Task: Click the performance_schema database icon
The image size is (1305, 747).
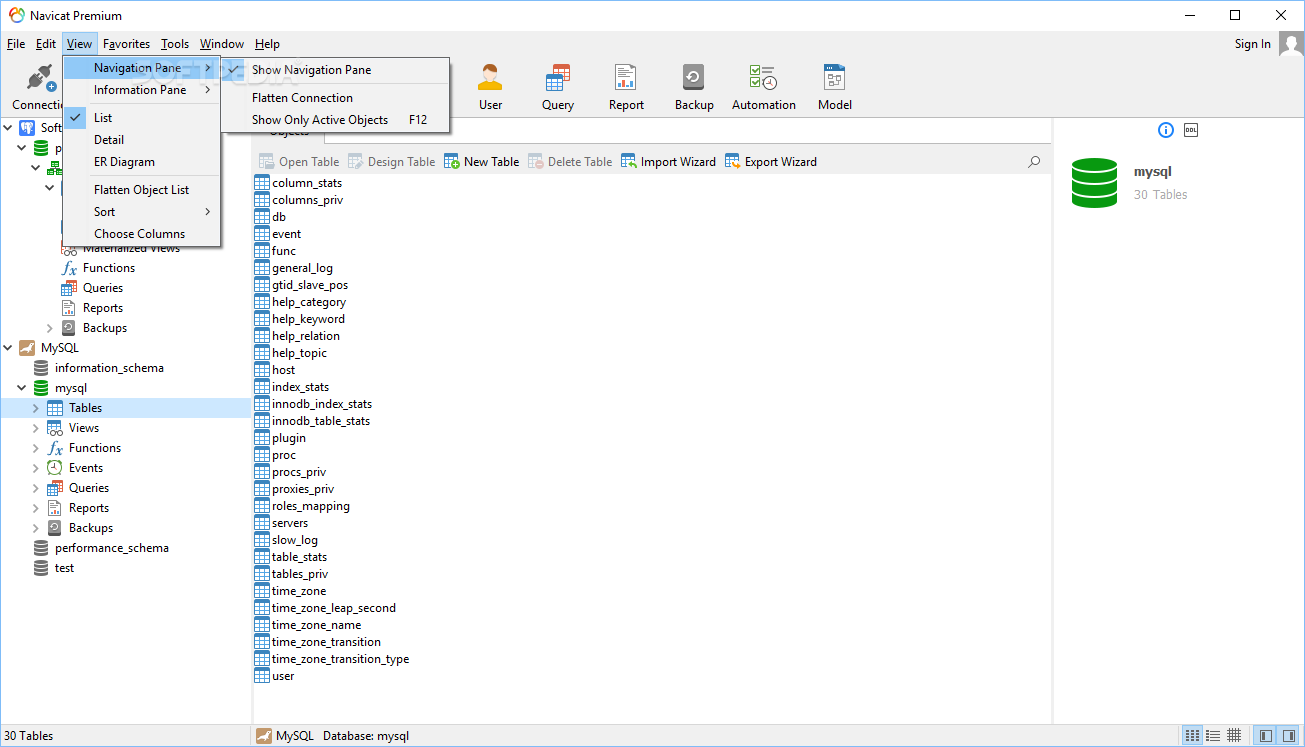Action: 41,548
